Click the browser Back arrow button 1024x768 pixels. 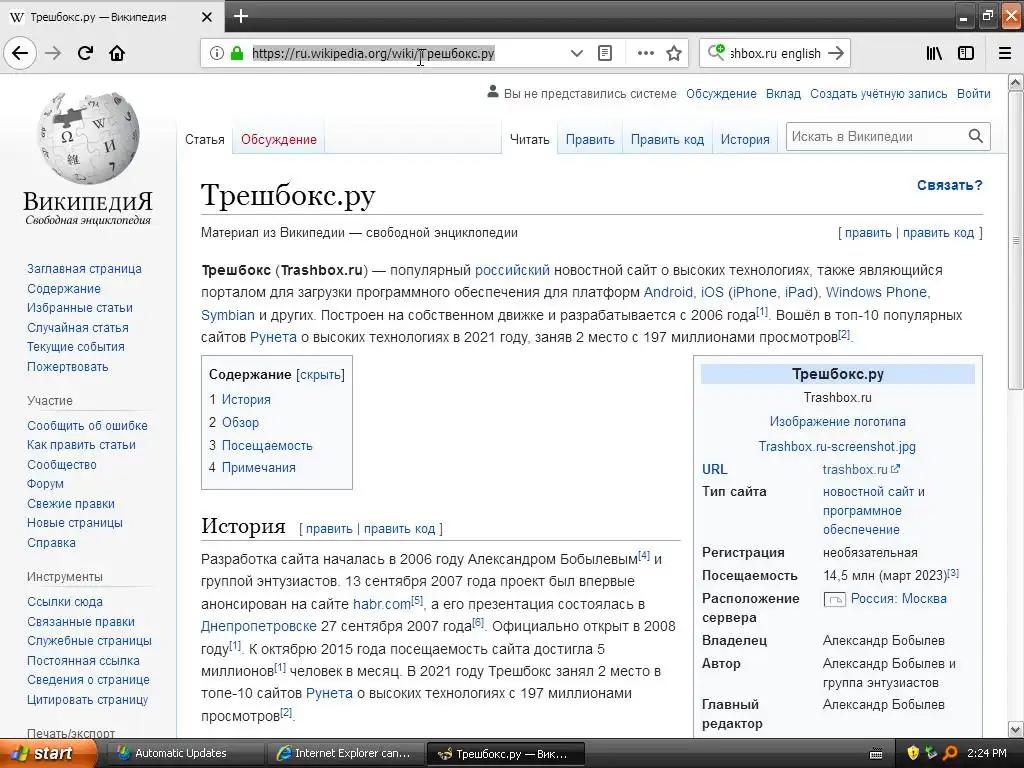point(20,53)
